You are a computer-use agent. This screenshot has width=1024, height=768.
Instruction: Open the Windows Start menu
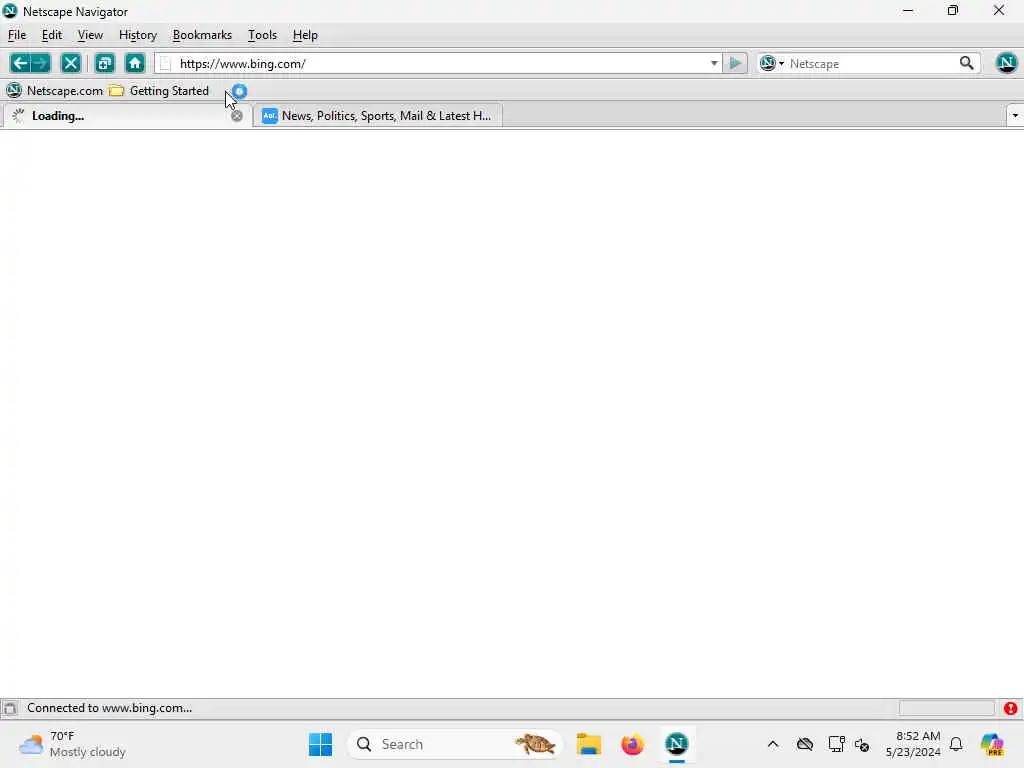[x=321, y=744]
